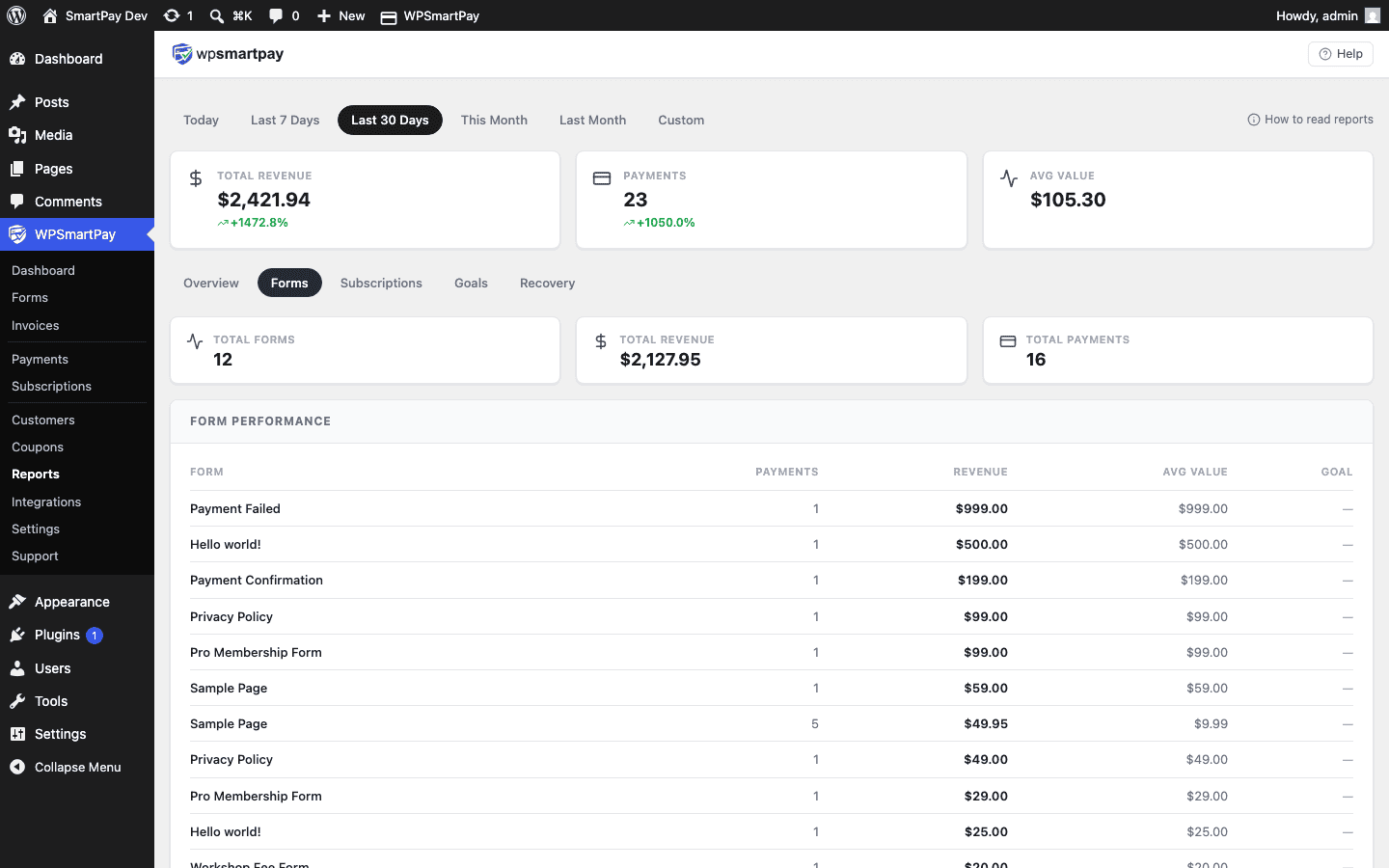Open the Goals report tab
The image size is (1389, 868).
pyautogui.click(x=471, y=283)
